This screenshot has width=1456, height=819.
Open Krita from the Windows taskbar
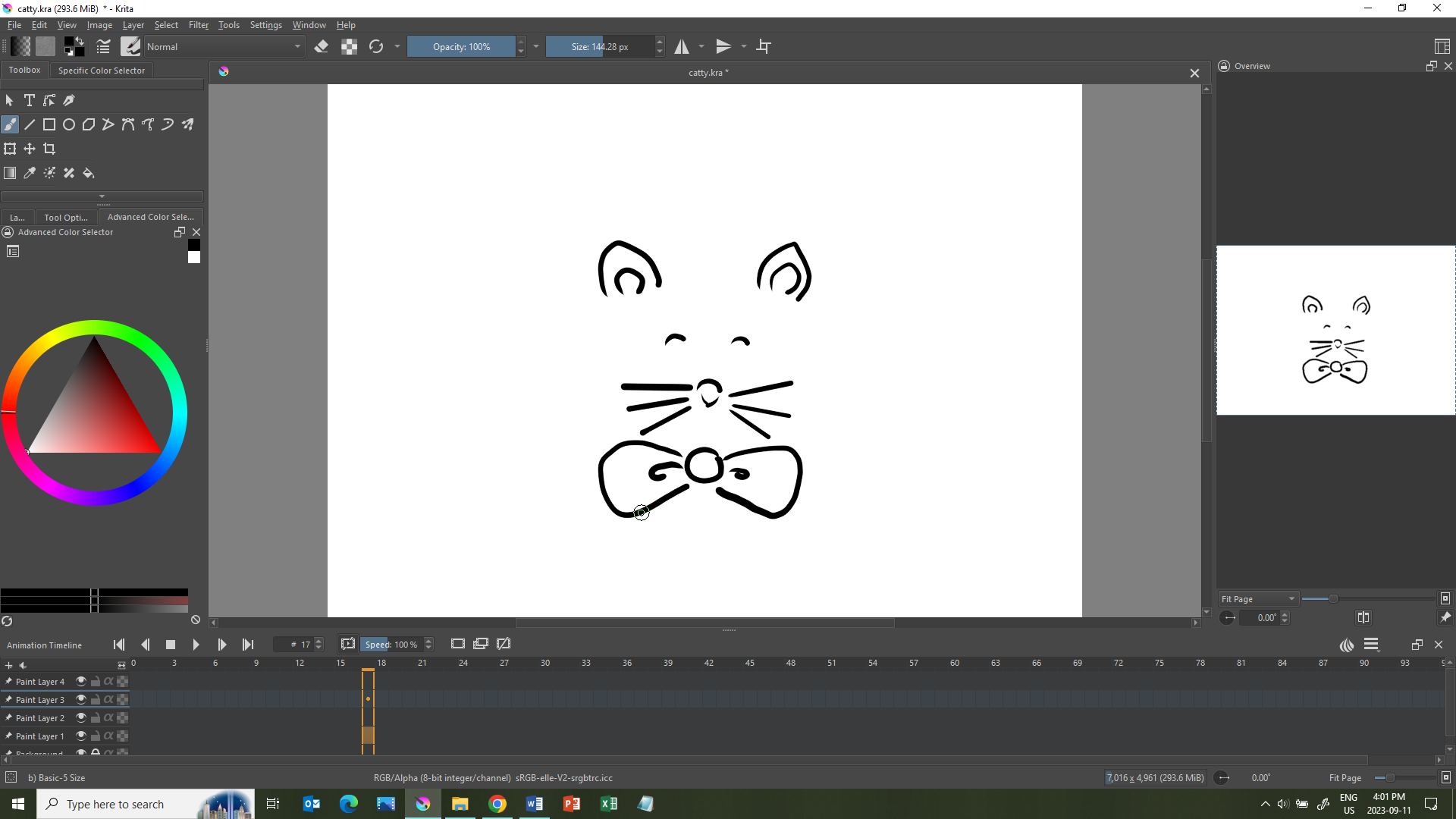coord(423,804)
